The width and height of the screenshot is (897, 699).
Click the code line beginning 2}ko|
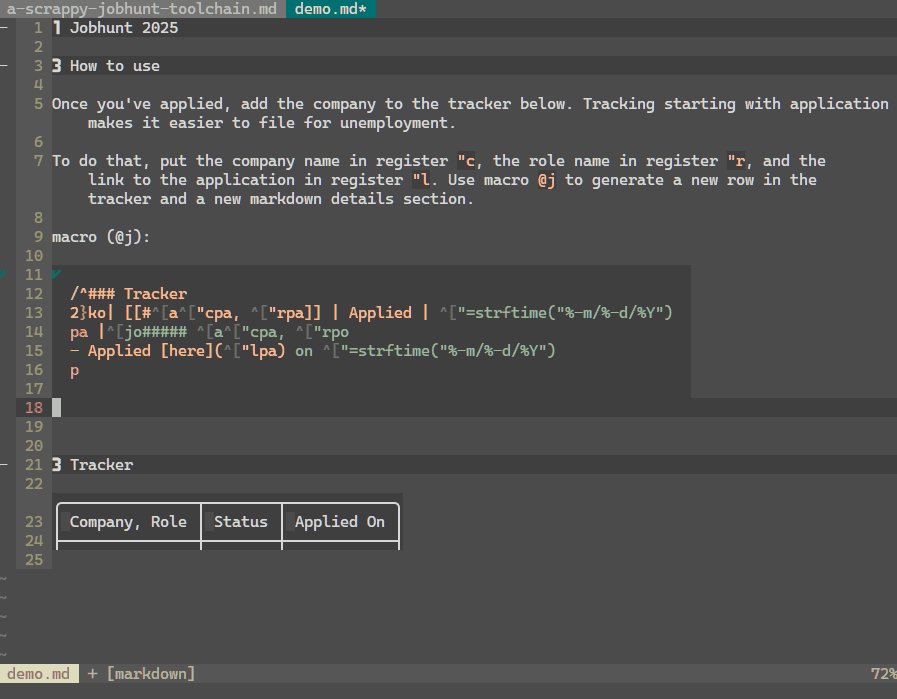(x=371, y=313)
